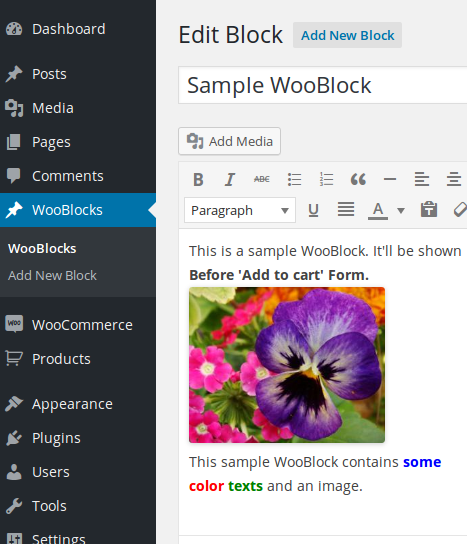Insert a numbered list
The image size is (467, 544).
[326, 179]
